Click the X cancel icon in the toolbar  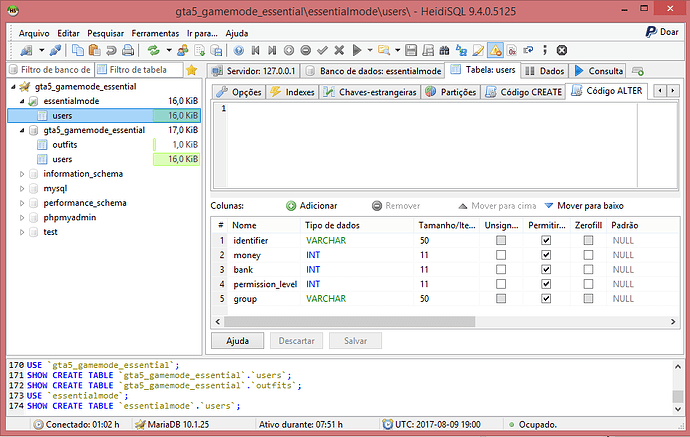pyautogui.click(x=339, y=50)
